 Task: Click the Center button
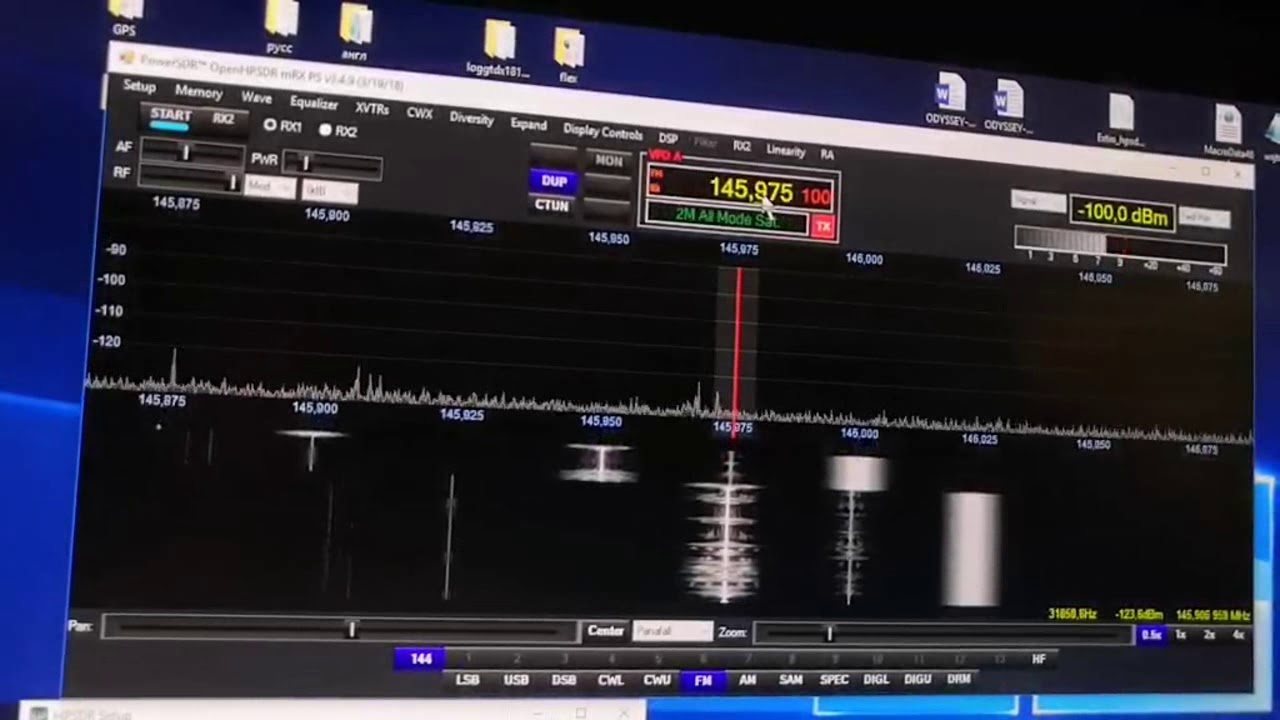pos(605,630)
